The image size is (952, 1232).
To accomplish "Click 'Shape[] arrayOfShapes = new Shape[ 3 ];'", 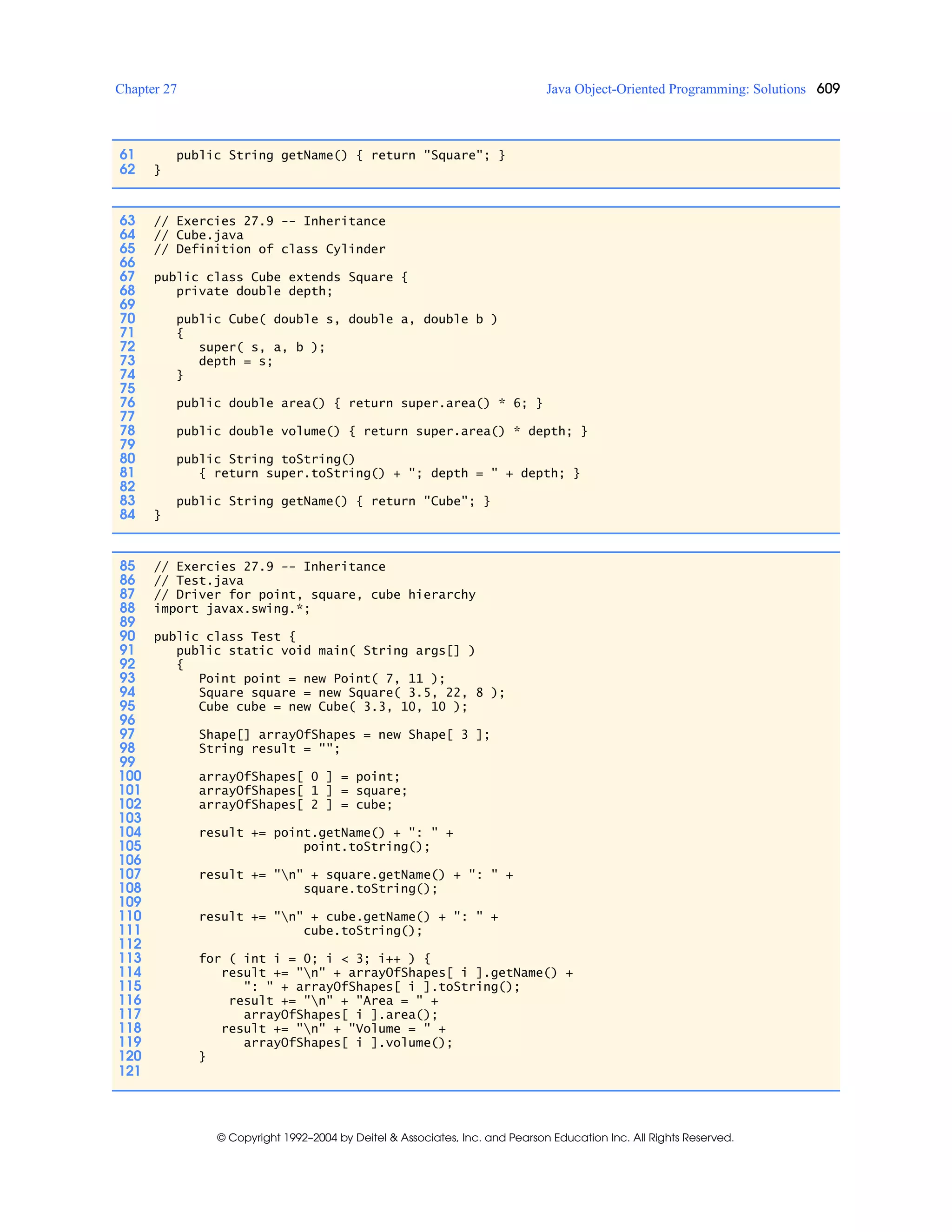I will (344, 735).
